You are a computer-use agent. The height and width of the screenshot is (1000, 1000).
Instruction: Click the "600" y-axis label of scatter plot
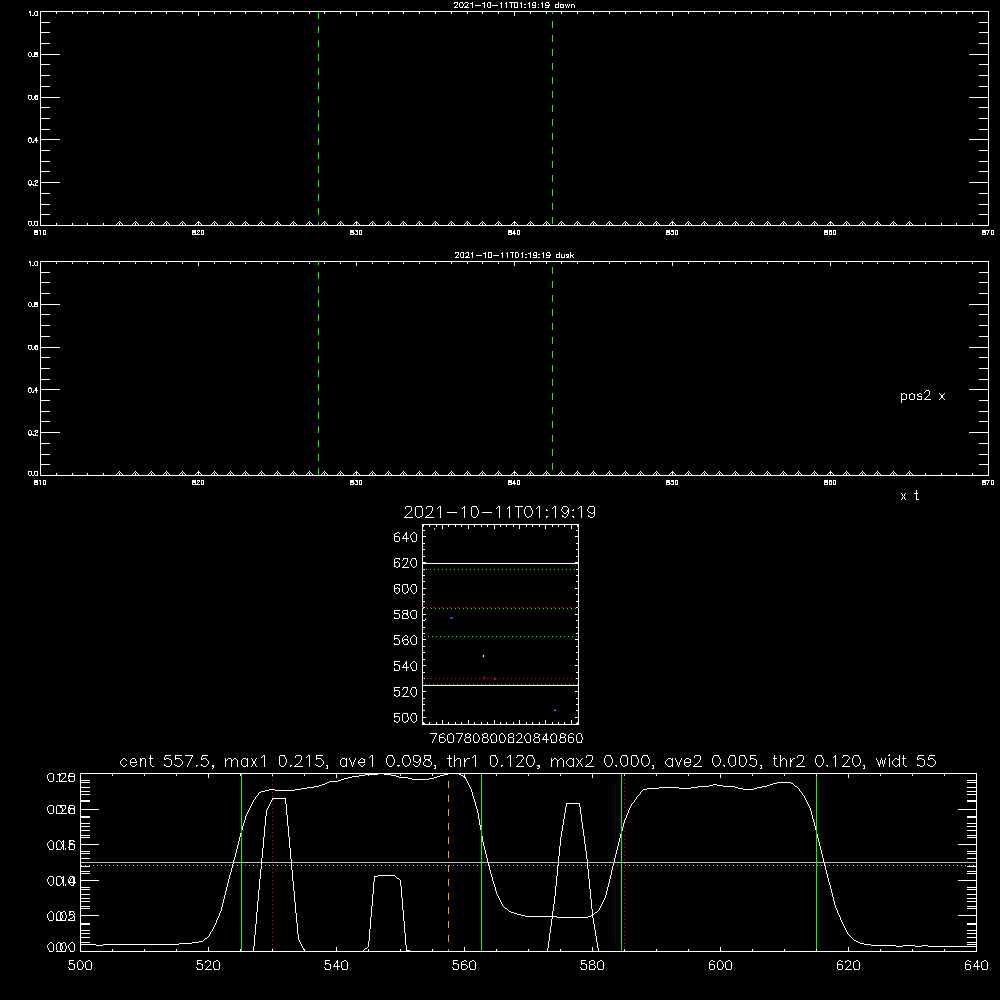point(406,589)
